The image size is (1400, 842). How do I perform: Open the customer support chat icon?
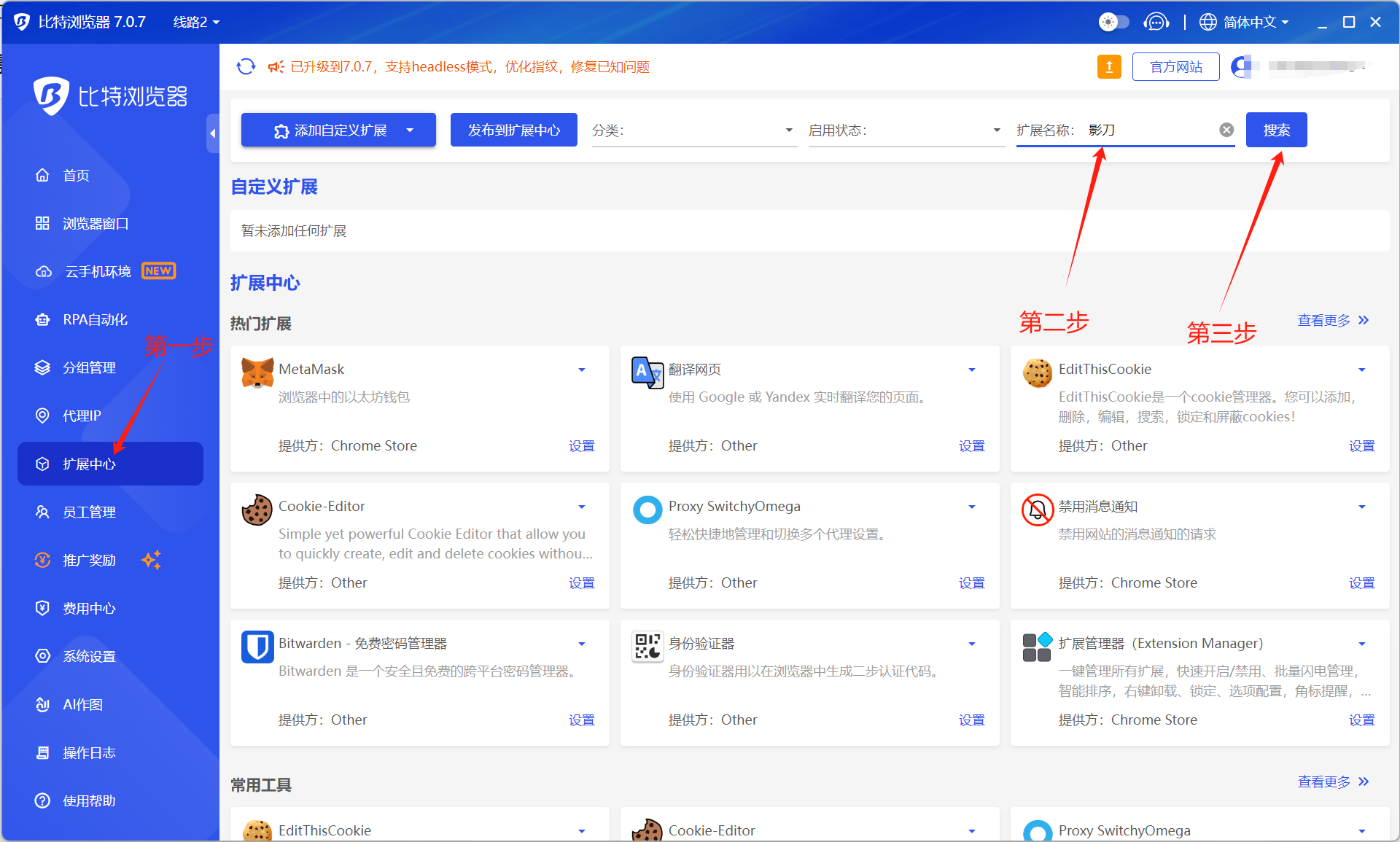coord(1156,22)
